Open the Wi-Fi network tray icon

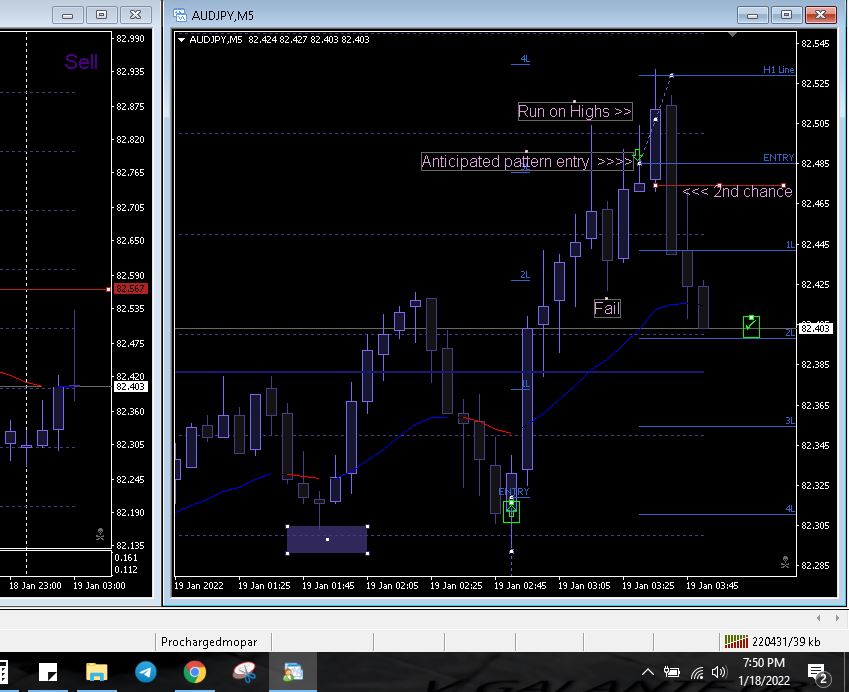point(697,673)
